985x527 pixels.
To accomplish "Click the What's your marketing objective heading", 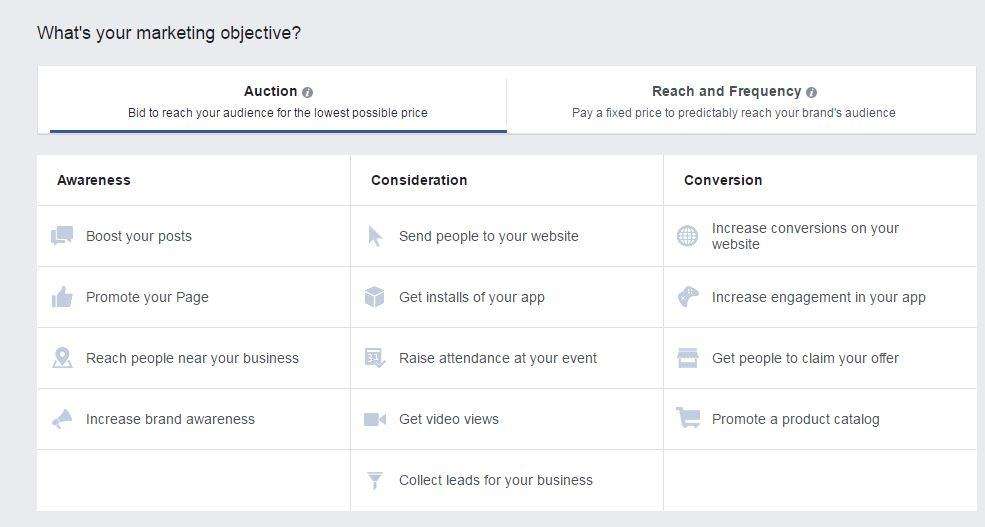I will click(169, 33).
